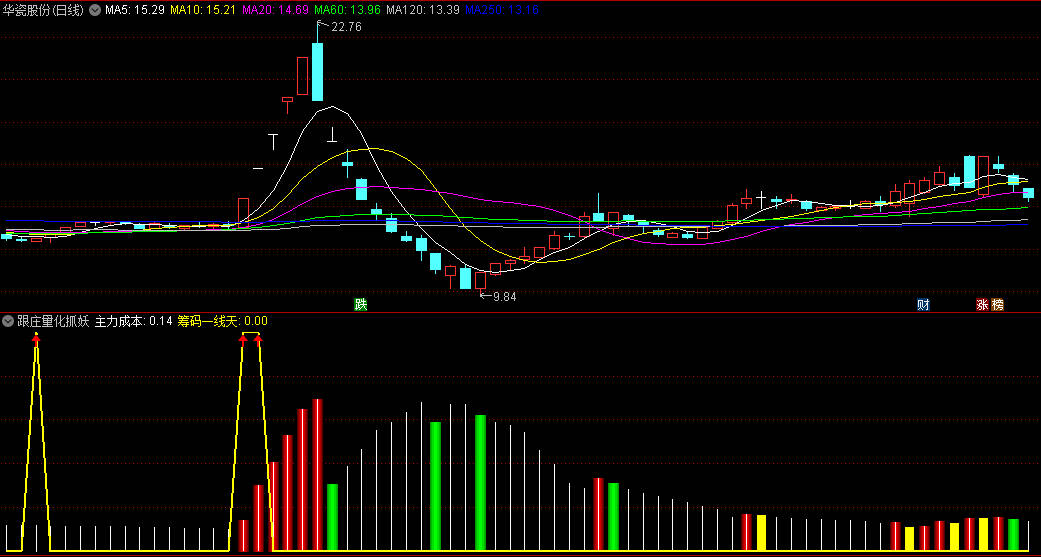This screenshot has width=1041, height=557.
Task: Select the MA250: 13.16 blue label
Action: click(501, 10)
